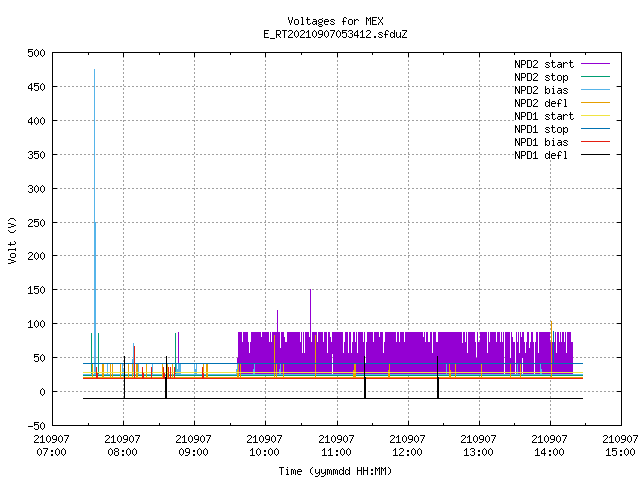The width and height of the screenshot is (640, 480).
Task: Click the orange NPD2 defl legend line
Action: (x=595, y=103)
